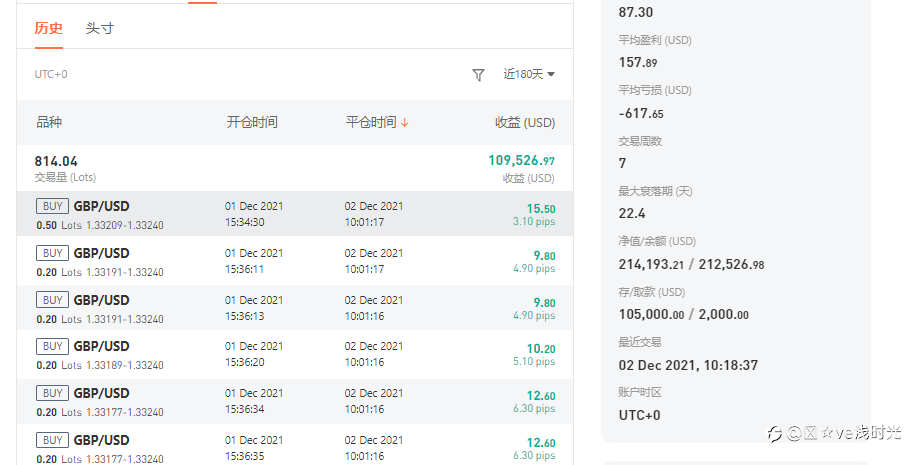Click BUY badge of trade opened 15:36:34

[x=52, y=393]
